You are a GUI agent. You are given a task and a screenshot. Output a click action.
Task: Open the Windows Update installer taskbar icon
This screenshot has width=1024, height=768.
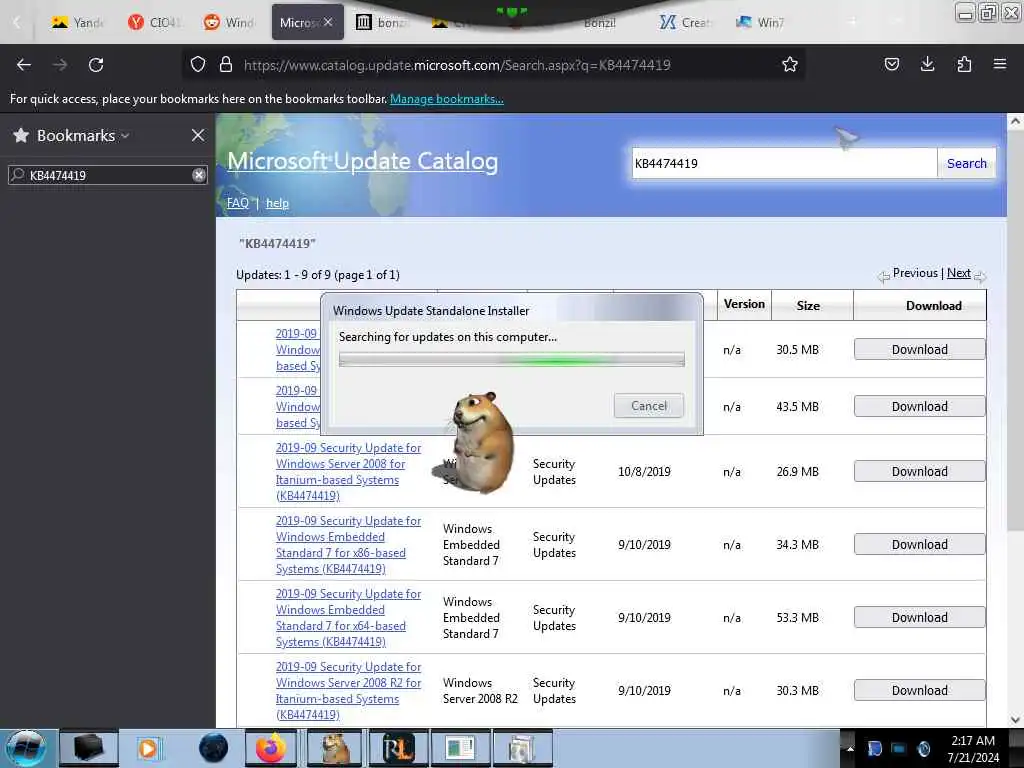(x=522, y=748)
